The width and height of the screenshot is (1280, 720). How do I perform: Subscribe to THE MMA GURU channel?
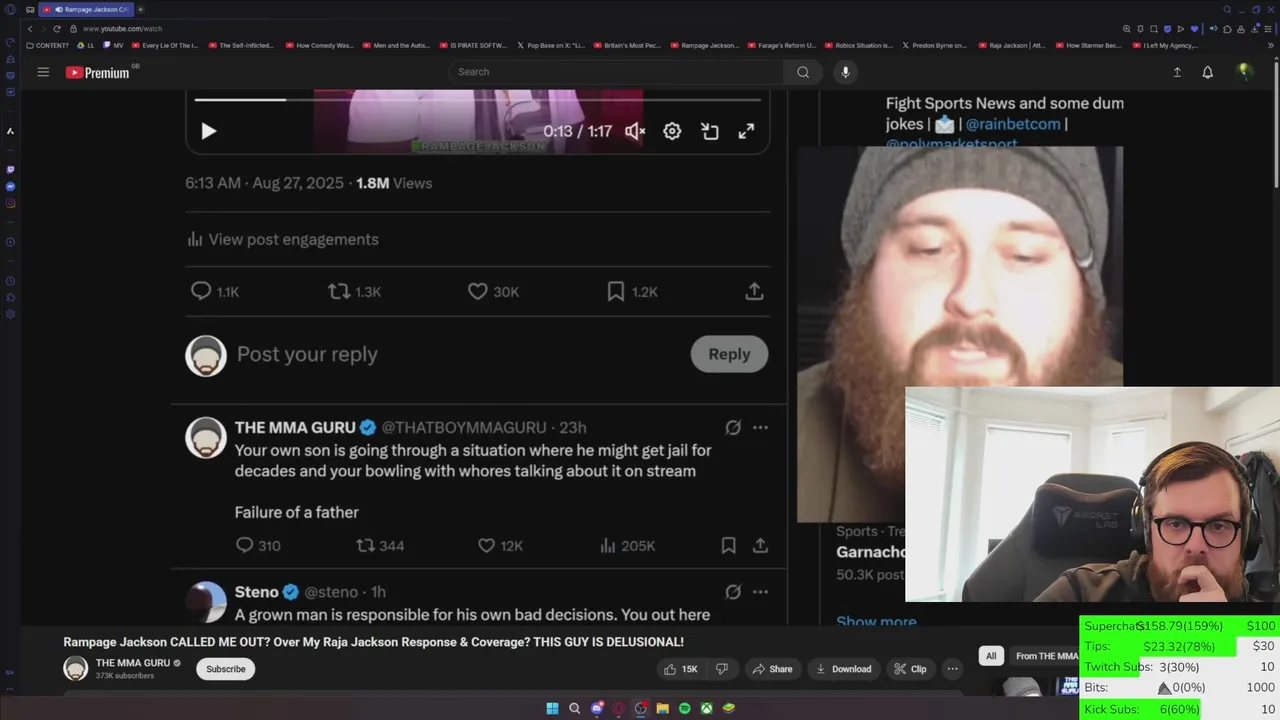[x=226, y=669]
